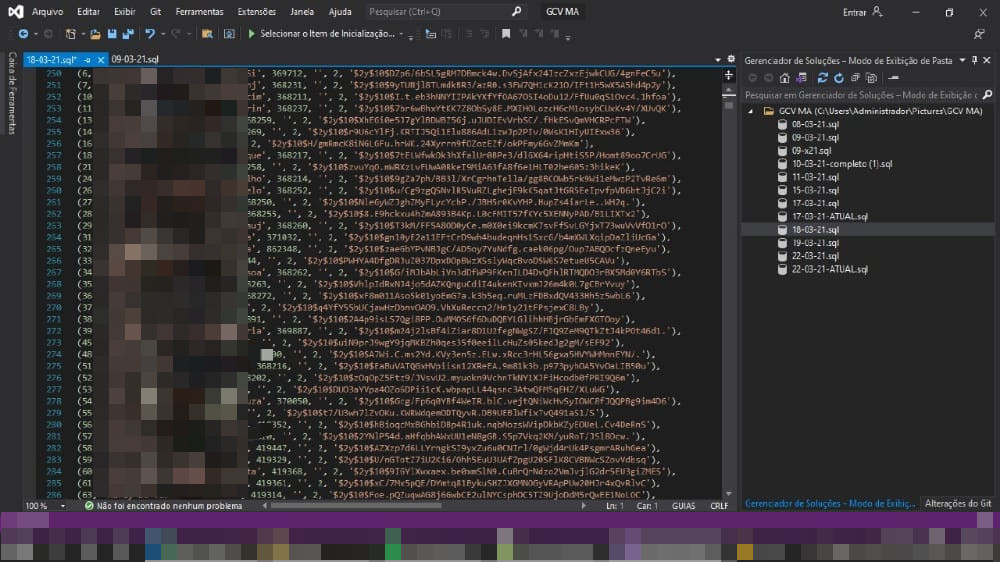Screen dimensions: 1000x562
Task: Click the no problems found status indicator
Action: 163,506
